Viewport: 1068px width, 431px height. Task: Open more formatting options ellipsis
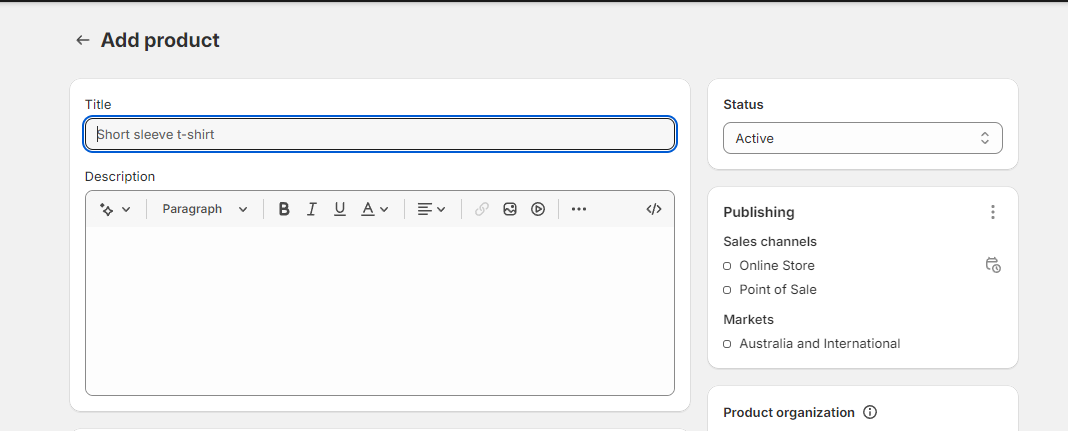pyautogui.click(x=579, y=209)
